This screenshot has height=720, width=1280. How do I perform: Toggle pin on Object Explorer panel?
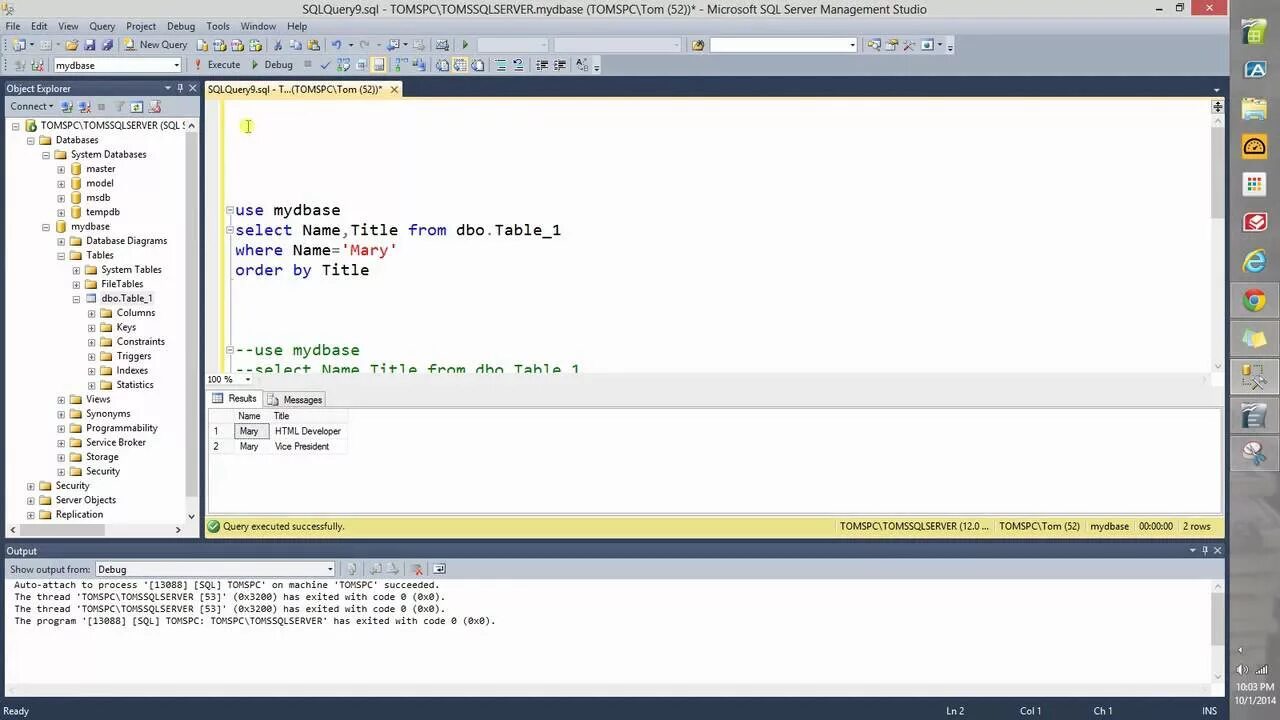[180, 88]
